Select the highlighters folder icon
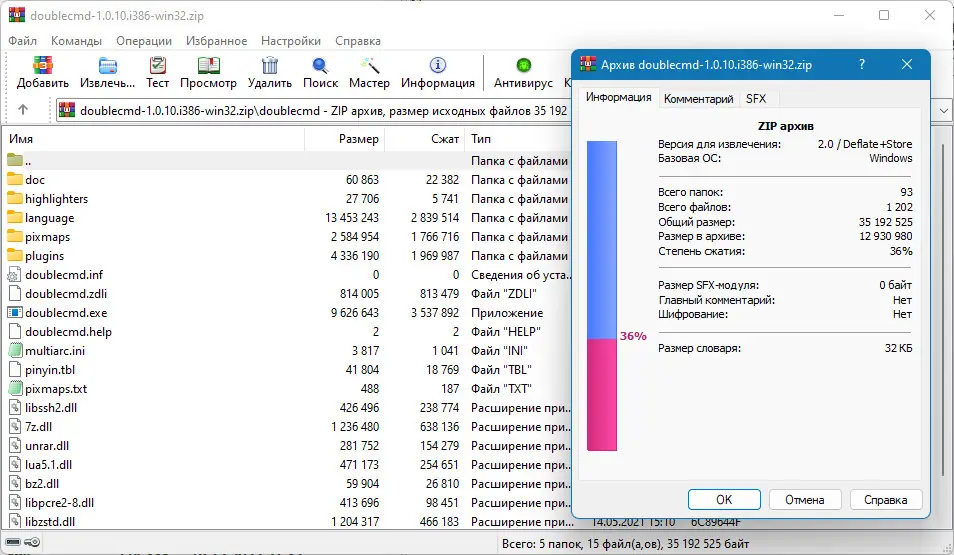Viewport: 954px width, 555px height. (x=15, y=198)
